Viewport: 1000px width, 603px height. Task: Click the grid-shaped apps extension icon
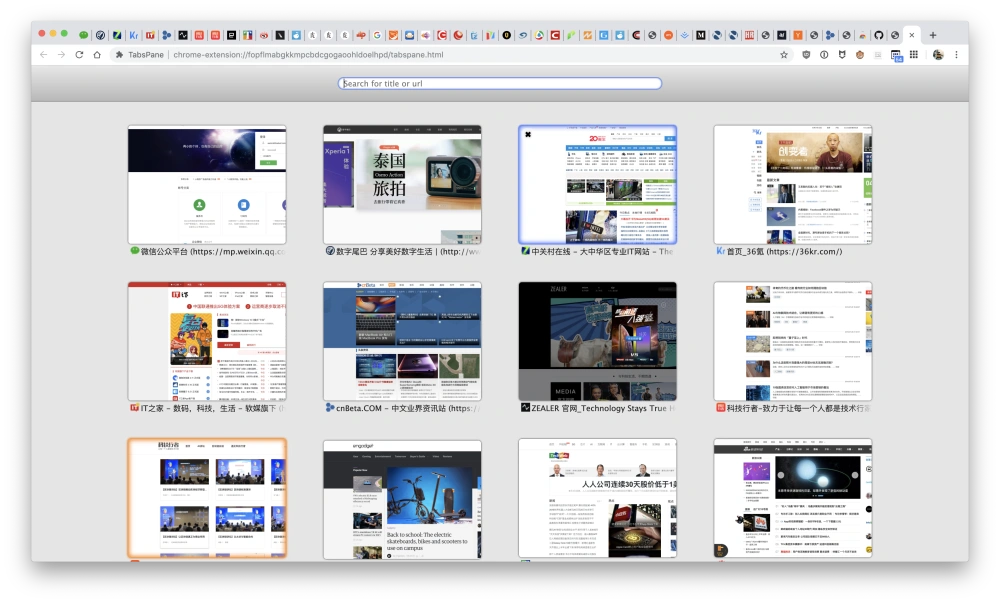[914, 54]
